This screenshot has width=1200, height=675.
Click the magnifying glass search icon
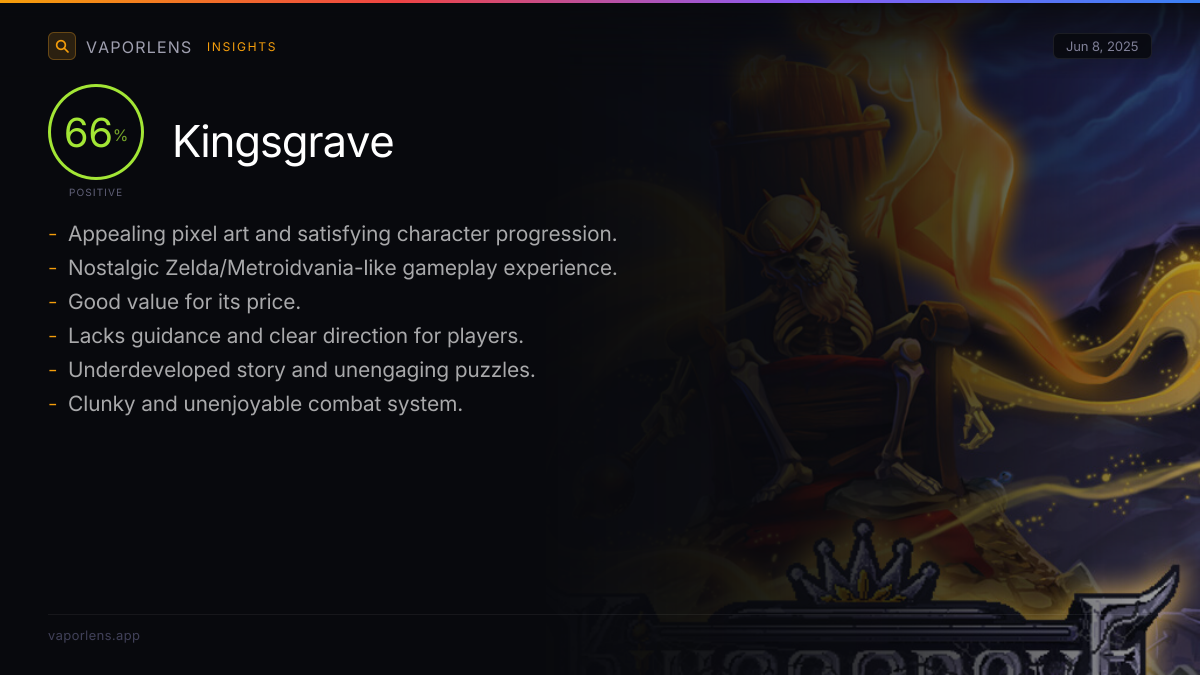(x=62, y=46)
